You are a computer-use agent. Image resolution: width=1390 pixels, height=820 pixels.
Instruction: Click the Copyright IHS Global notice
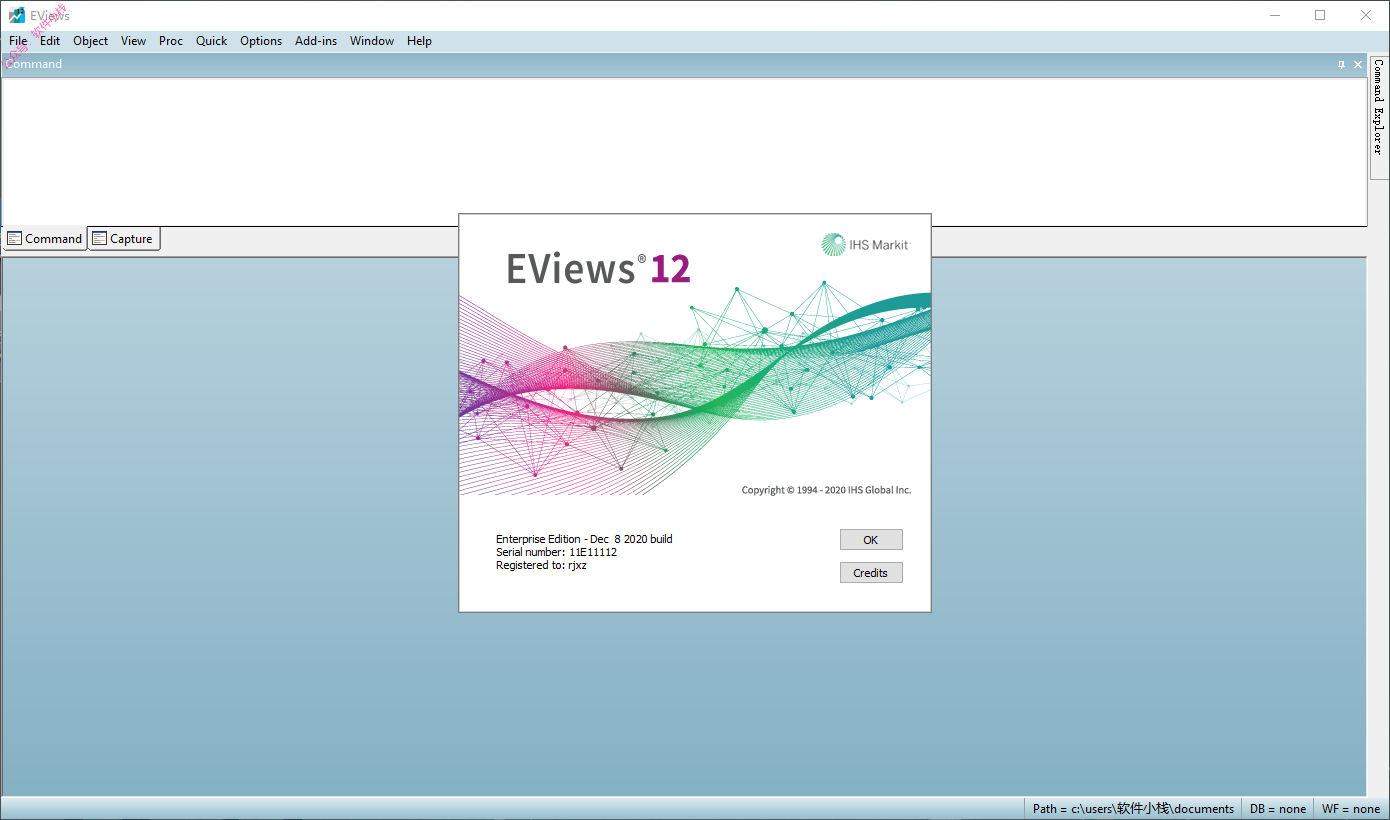coord(826,490)
